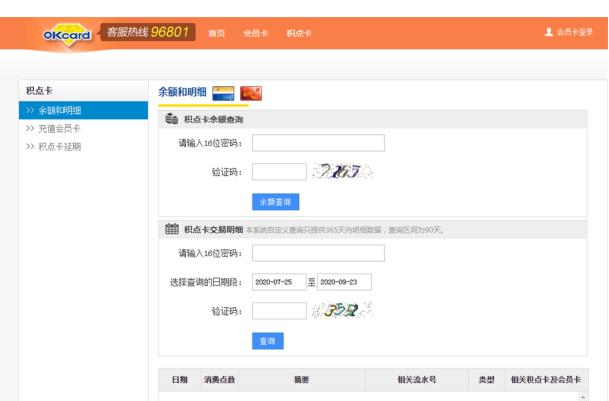Open the 会员卡 navigation menu item

coord(255,33)
